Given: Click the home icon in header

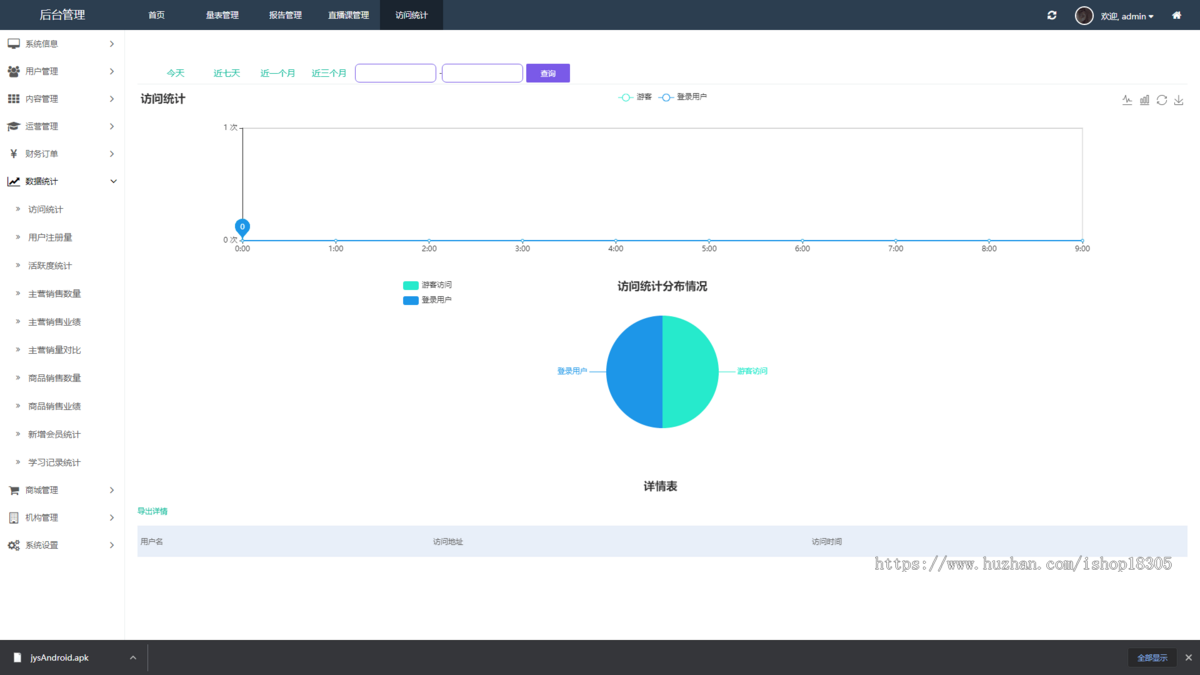Looking at the screenshot, I should 1177,15.
